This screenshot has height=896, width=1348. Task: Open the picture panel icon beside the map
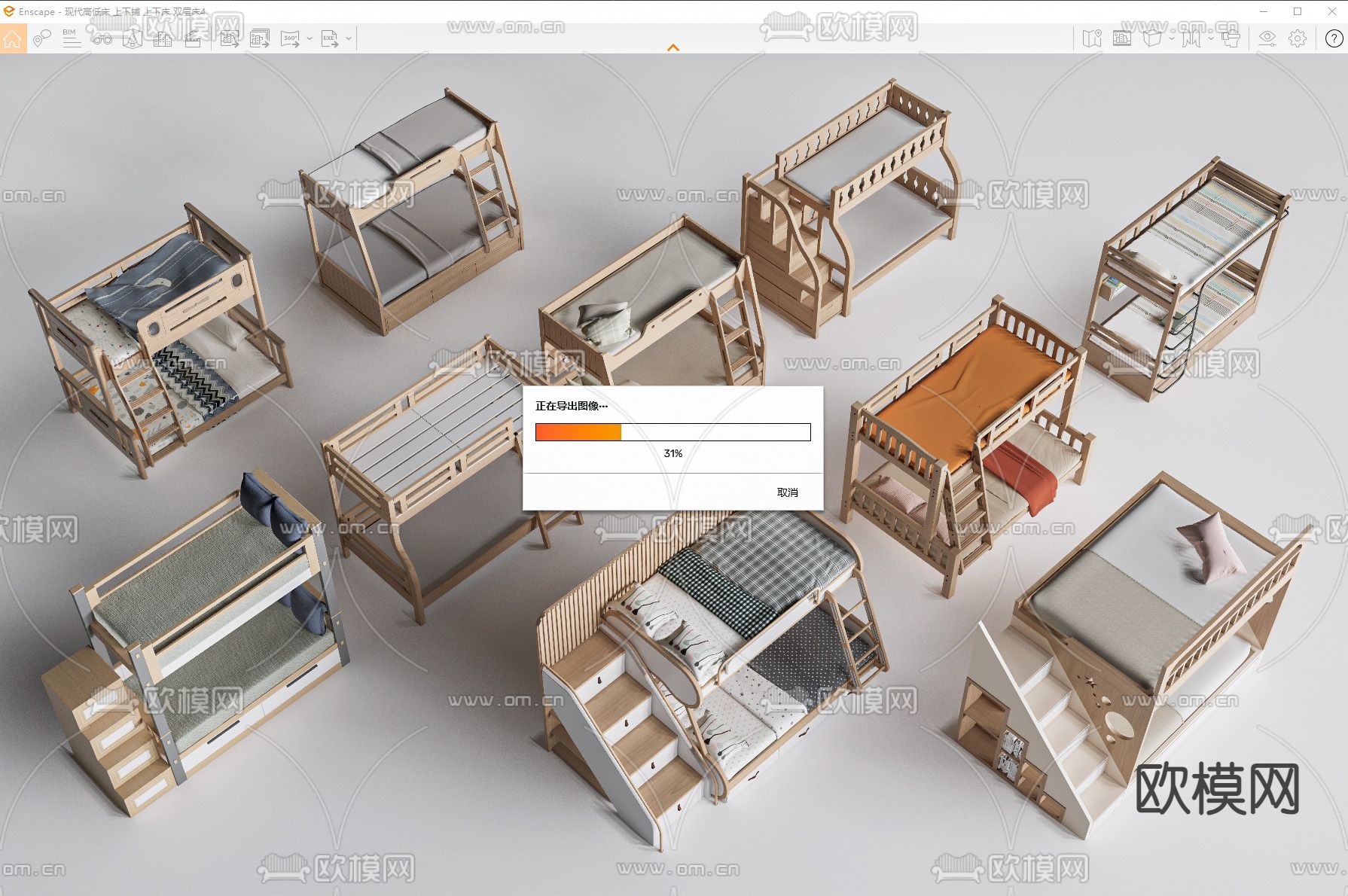click(1122, 38)
